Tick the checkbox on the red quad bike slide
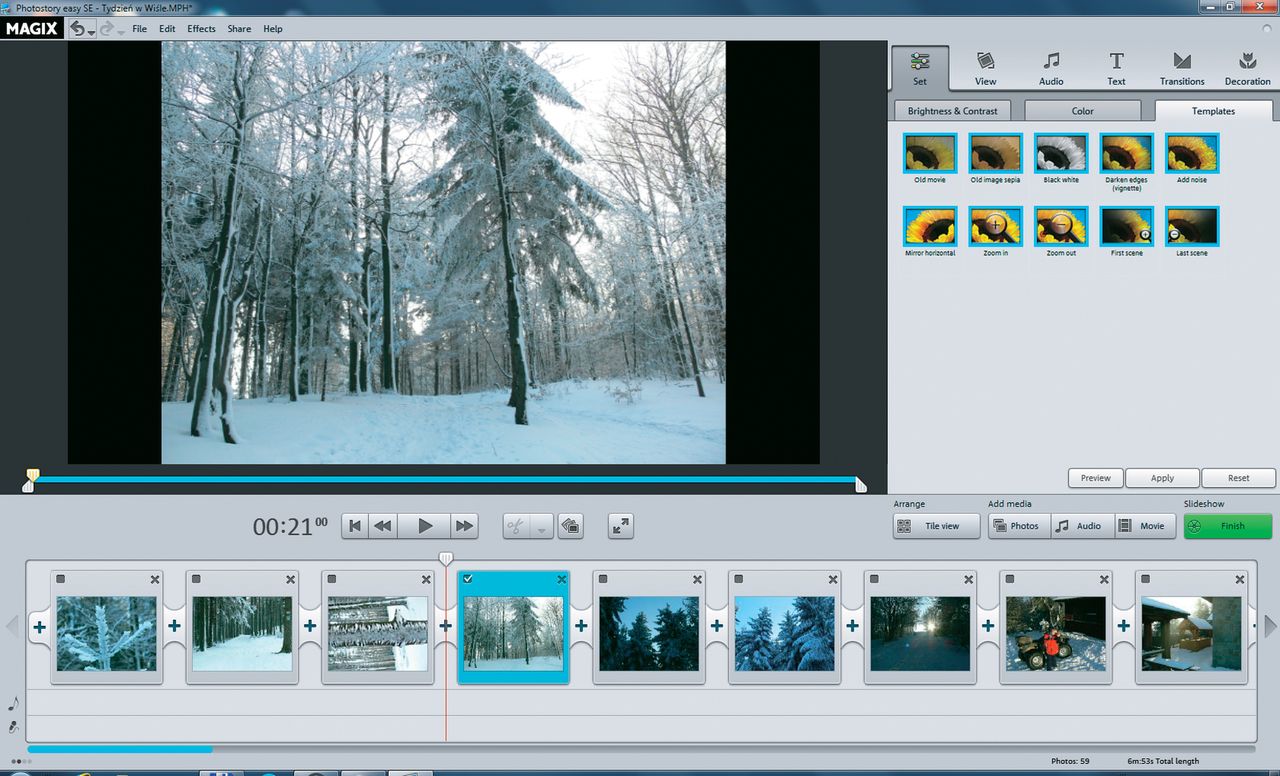 pos(1010,579)
